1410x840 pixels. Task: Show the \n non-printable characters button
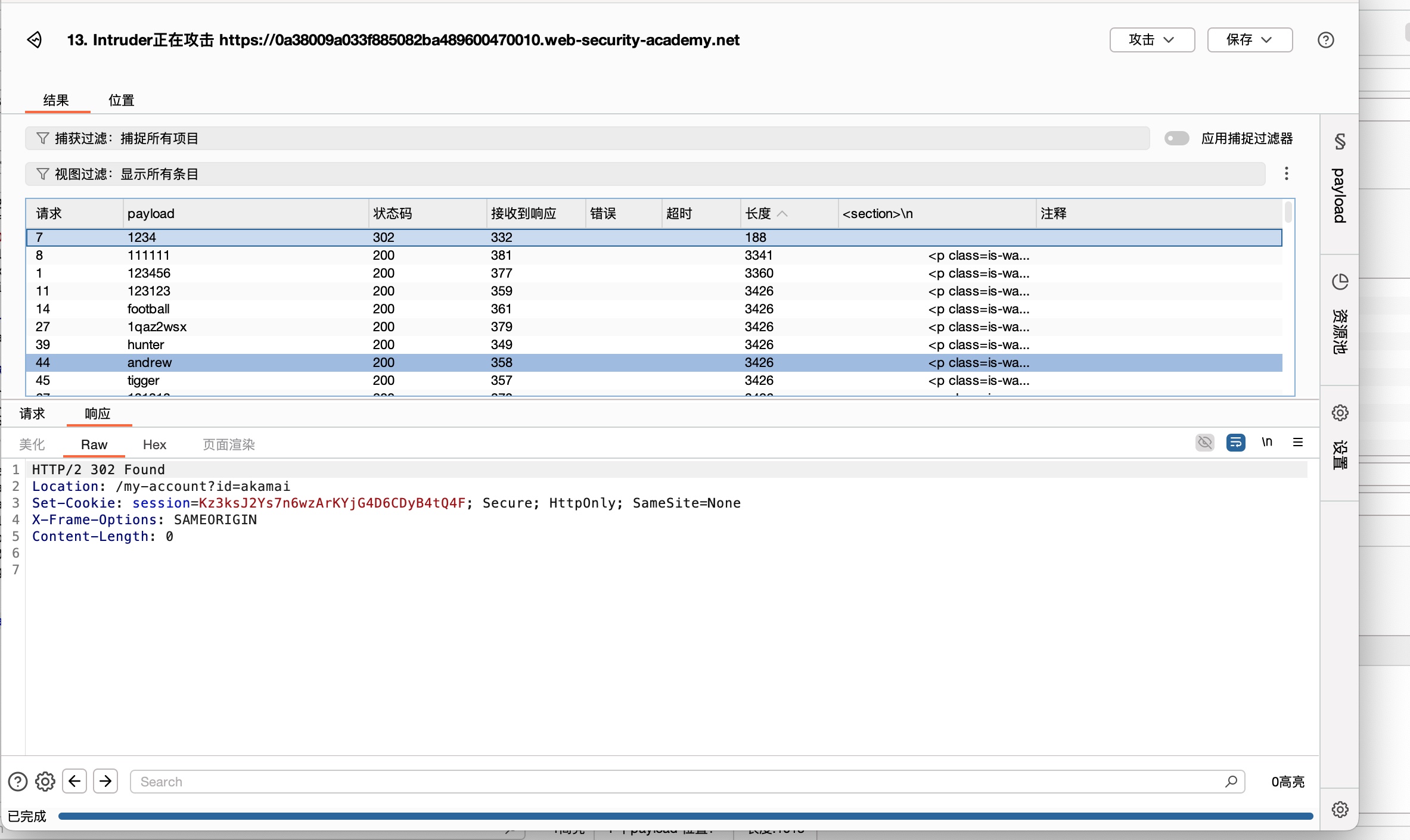pyautogui.click(x=1266, y=442)
